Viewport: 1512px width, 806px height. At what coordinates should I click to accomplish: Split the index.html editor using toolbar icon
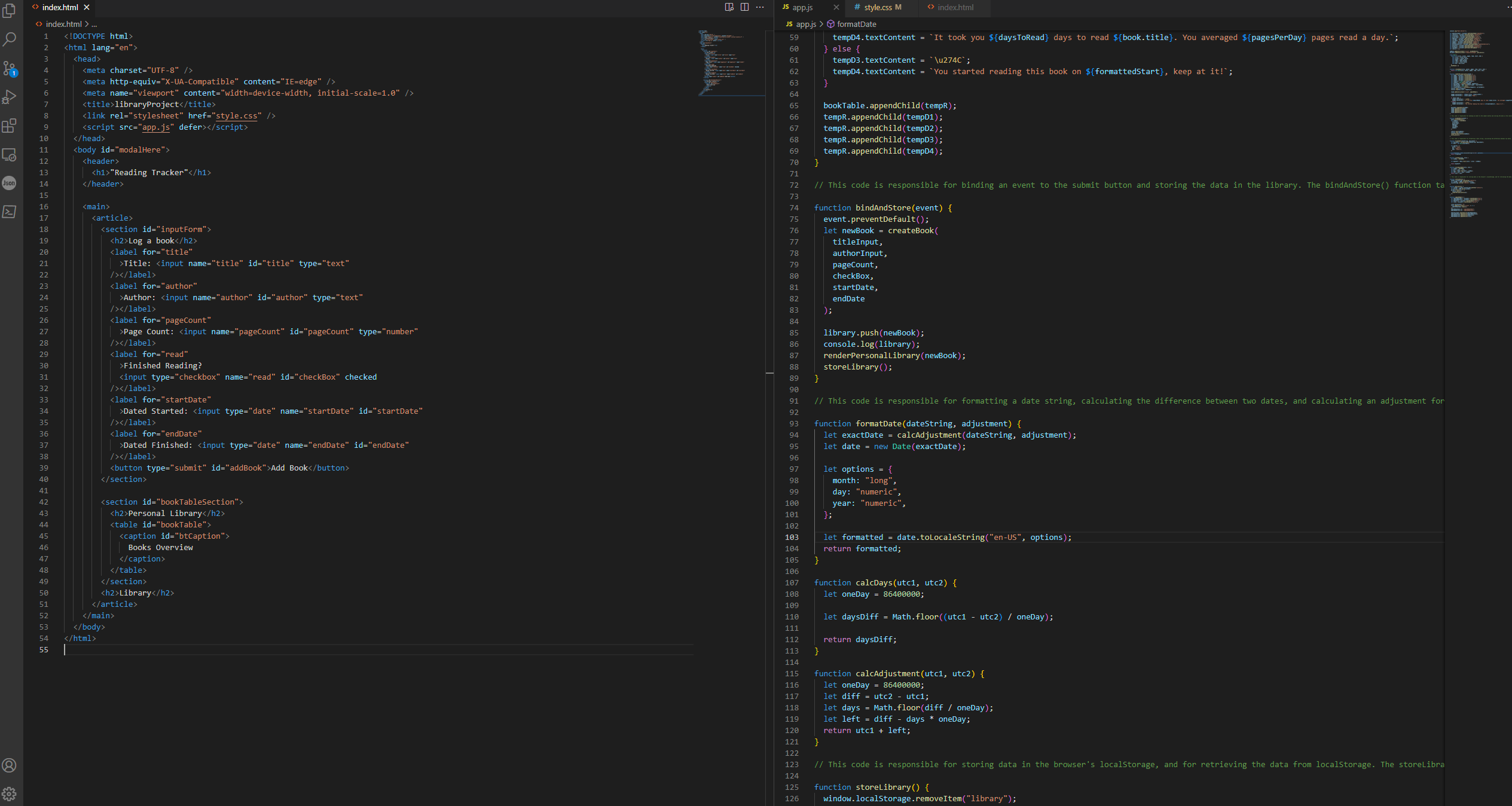pyautogui.click(x=744, y=7)
